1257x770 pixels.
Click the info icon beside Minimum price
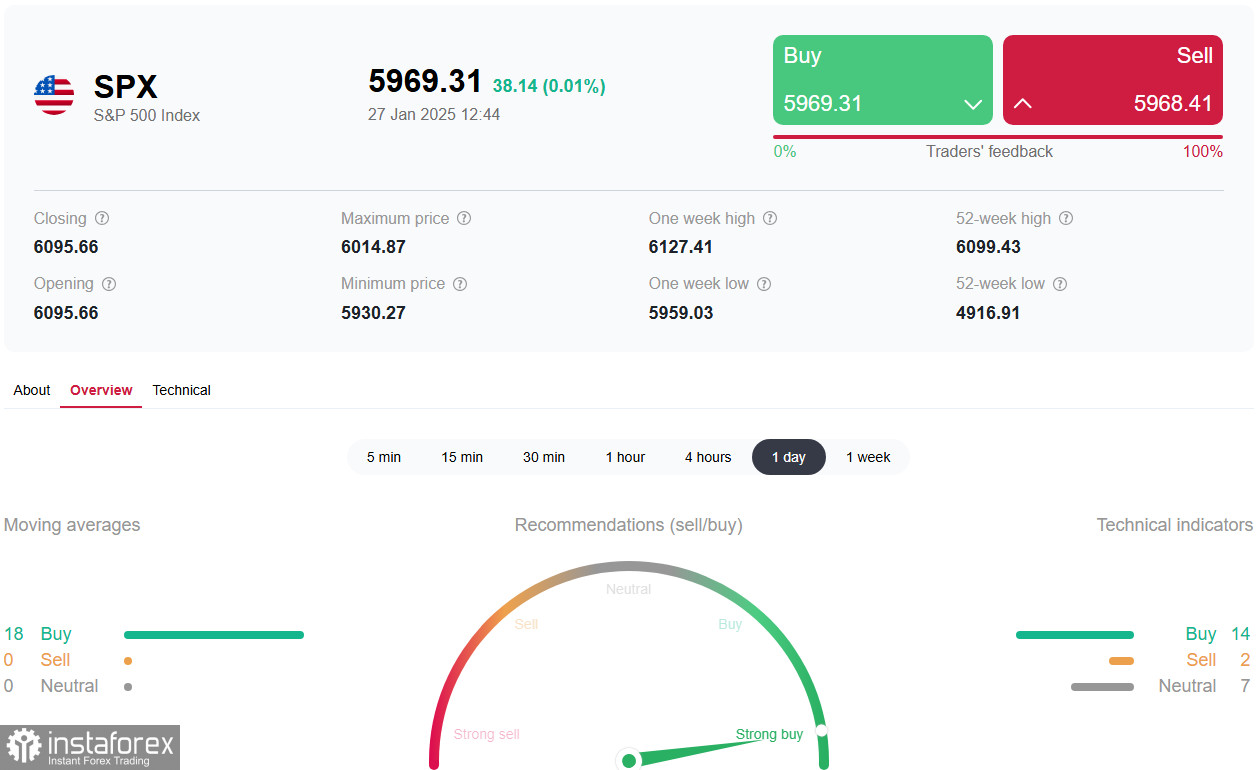(460, 284)
